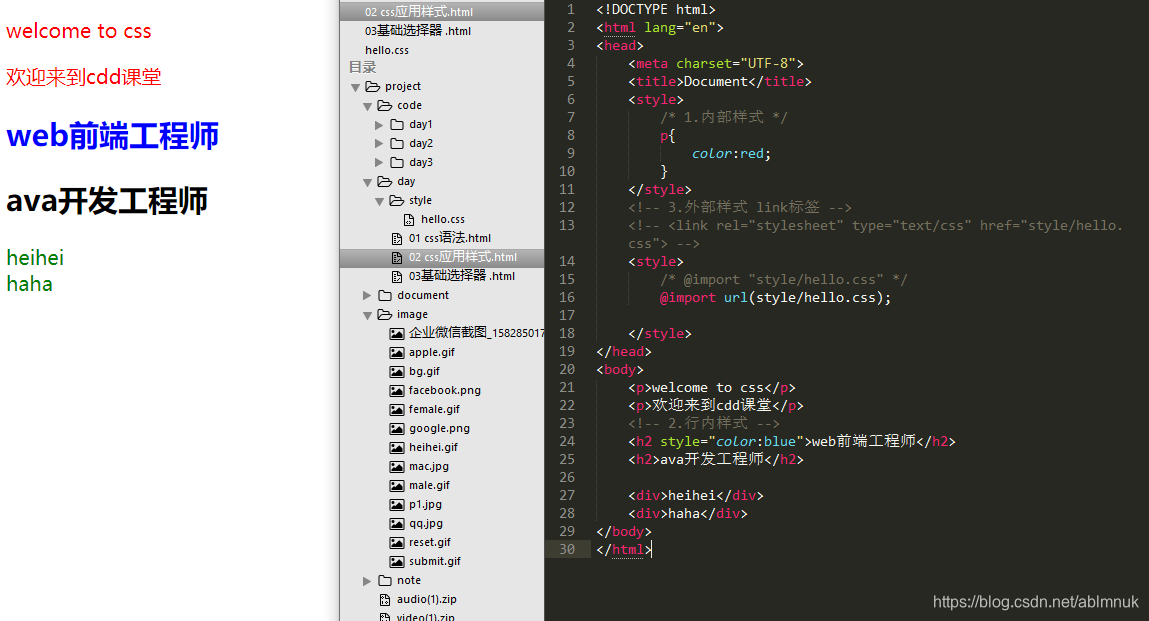
Task: Click the 02 css应用样式.html tree file icon
Action: click(396, 257)
